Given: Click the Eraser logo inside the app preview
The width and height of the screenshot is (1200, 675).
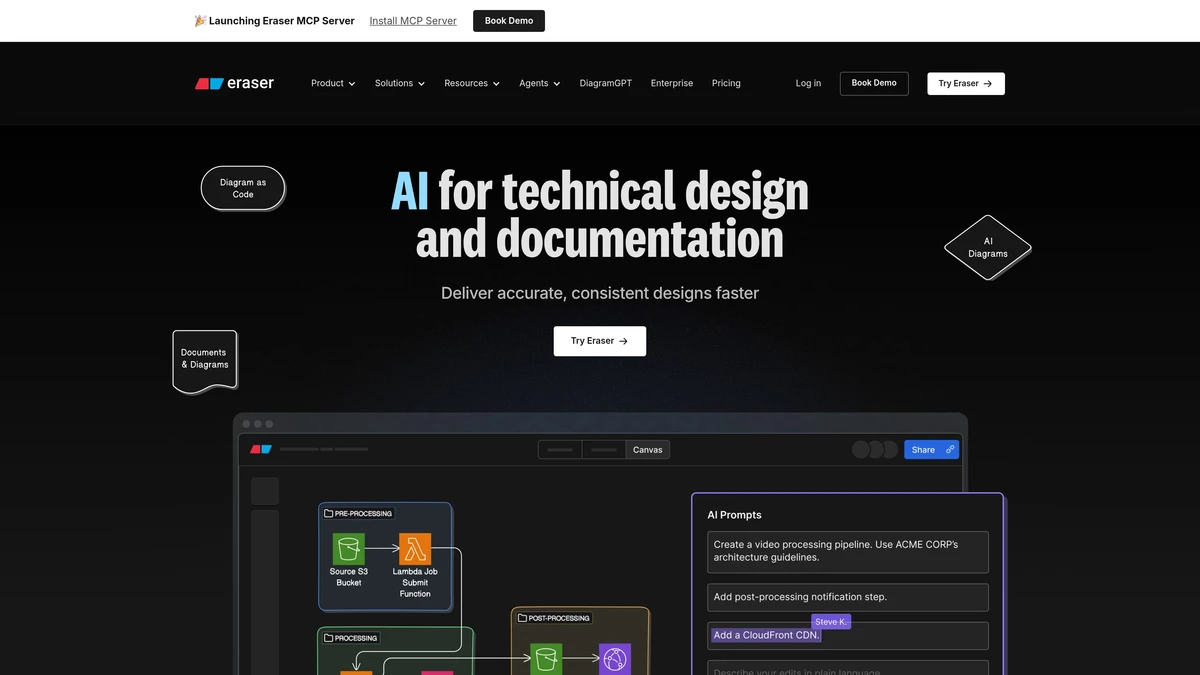Looking at the screenshot, I should [x=261, y=450].
